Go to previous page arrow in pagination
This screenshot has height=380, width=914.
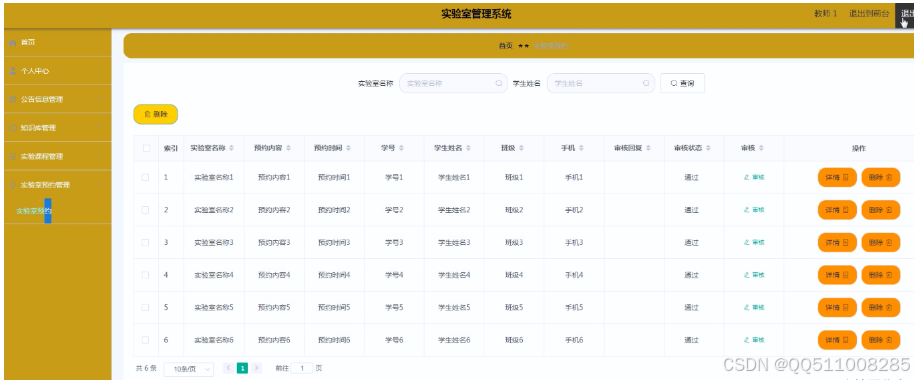228,368
